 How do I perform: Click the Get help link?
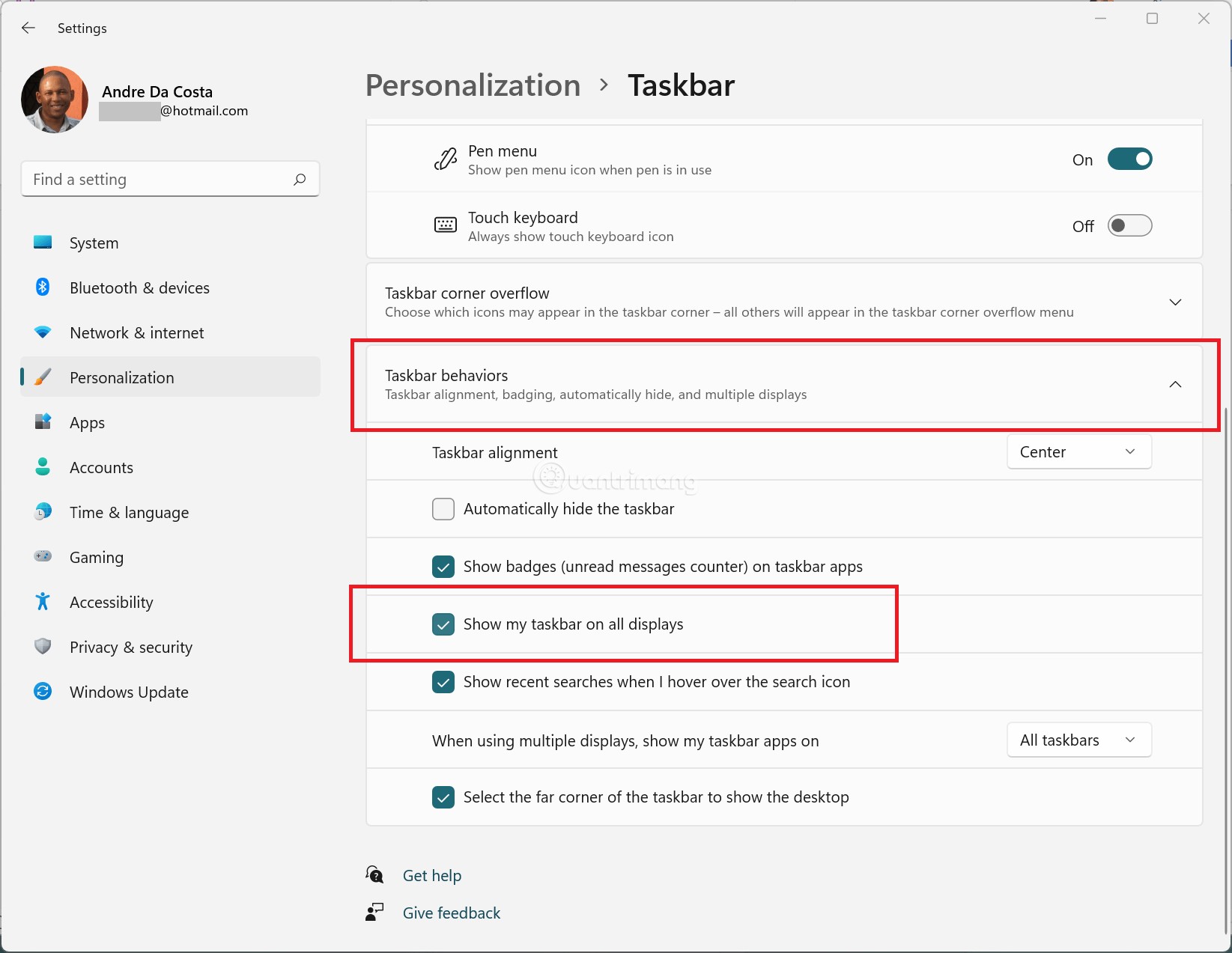point(432,874)
